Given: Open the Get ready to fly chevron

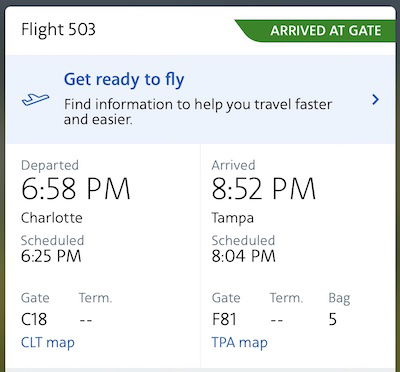Looking at the screenshot, I should point(375,99).
